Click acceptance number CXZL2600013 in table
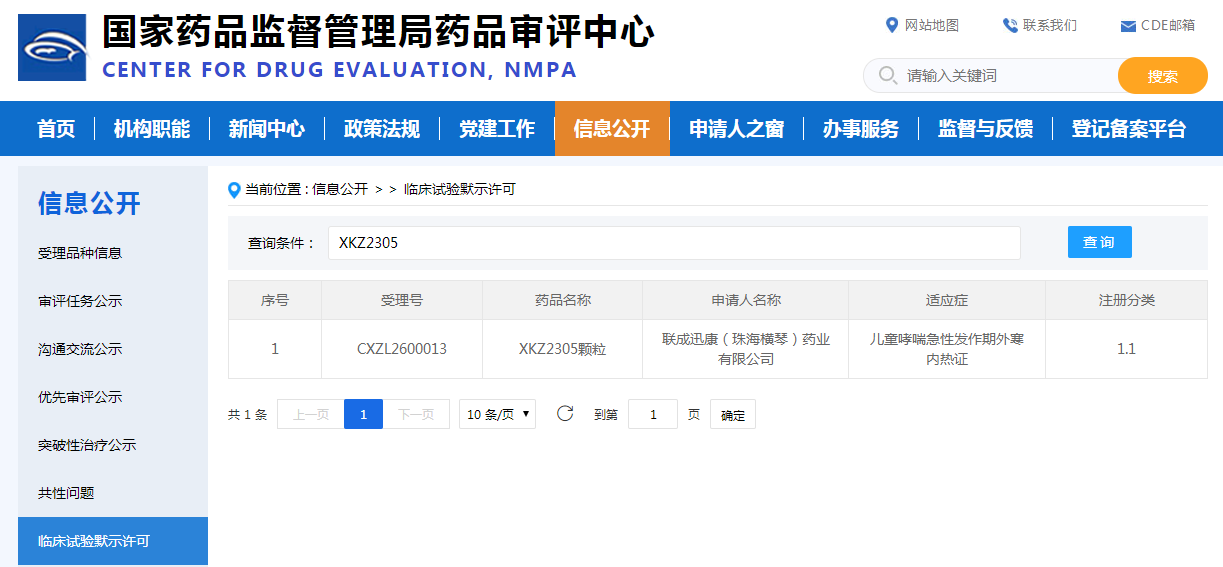This screenshot has width=1223, height=567. pyautogui.click(x=402, y=349)
